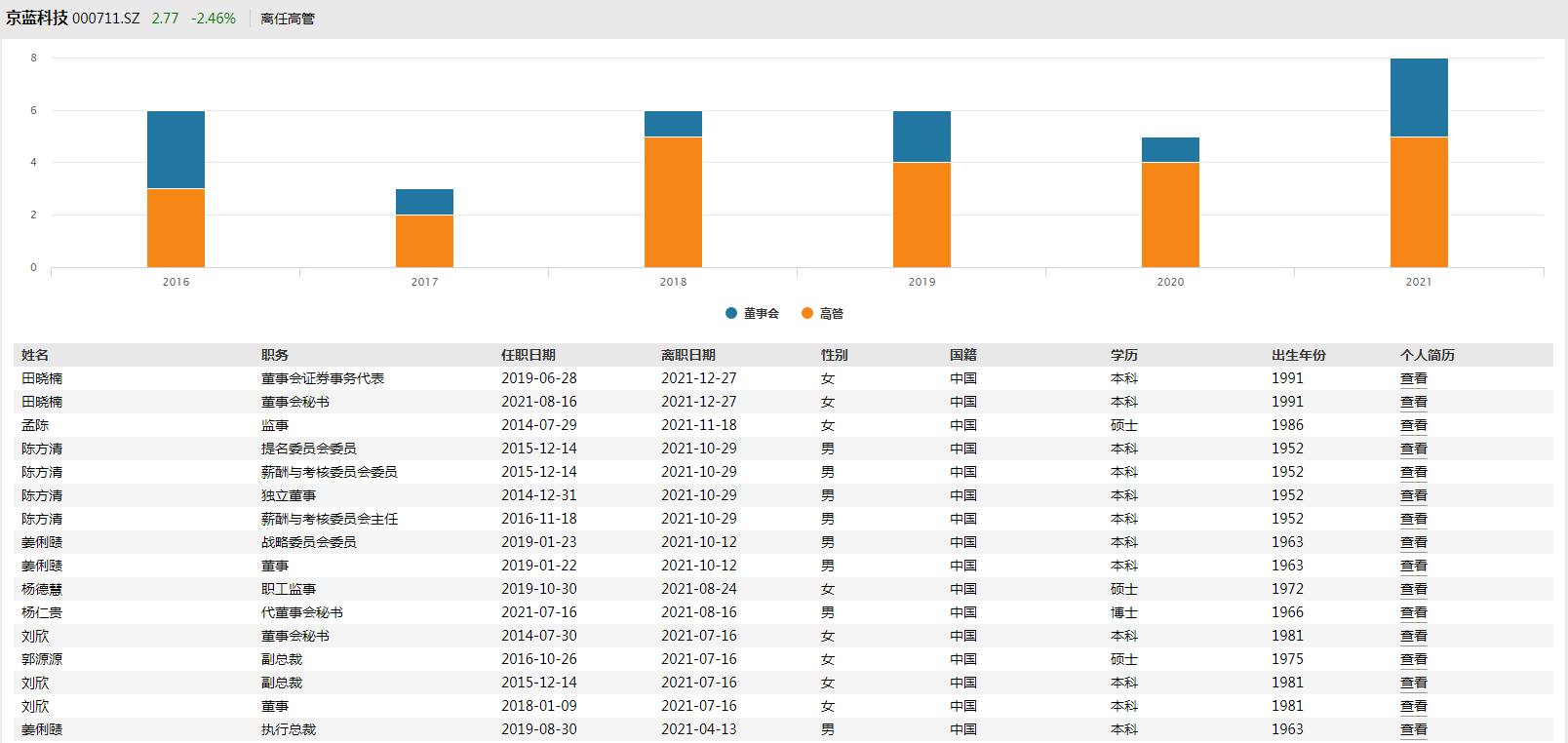Image resolution: width=1568 pixels, height=743 pixels.
Task: Open the 离任高管 tab
Action: (x=288, y=19)
